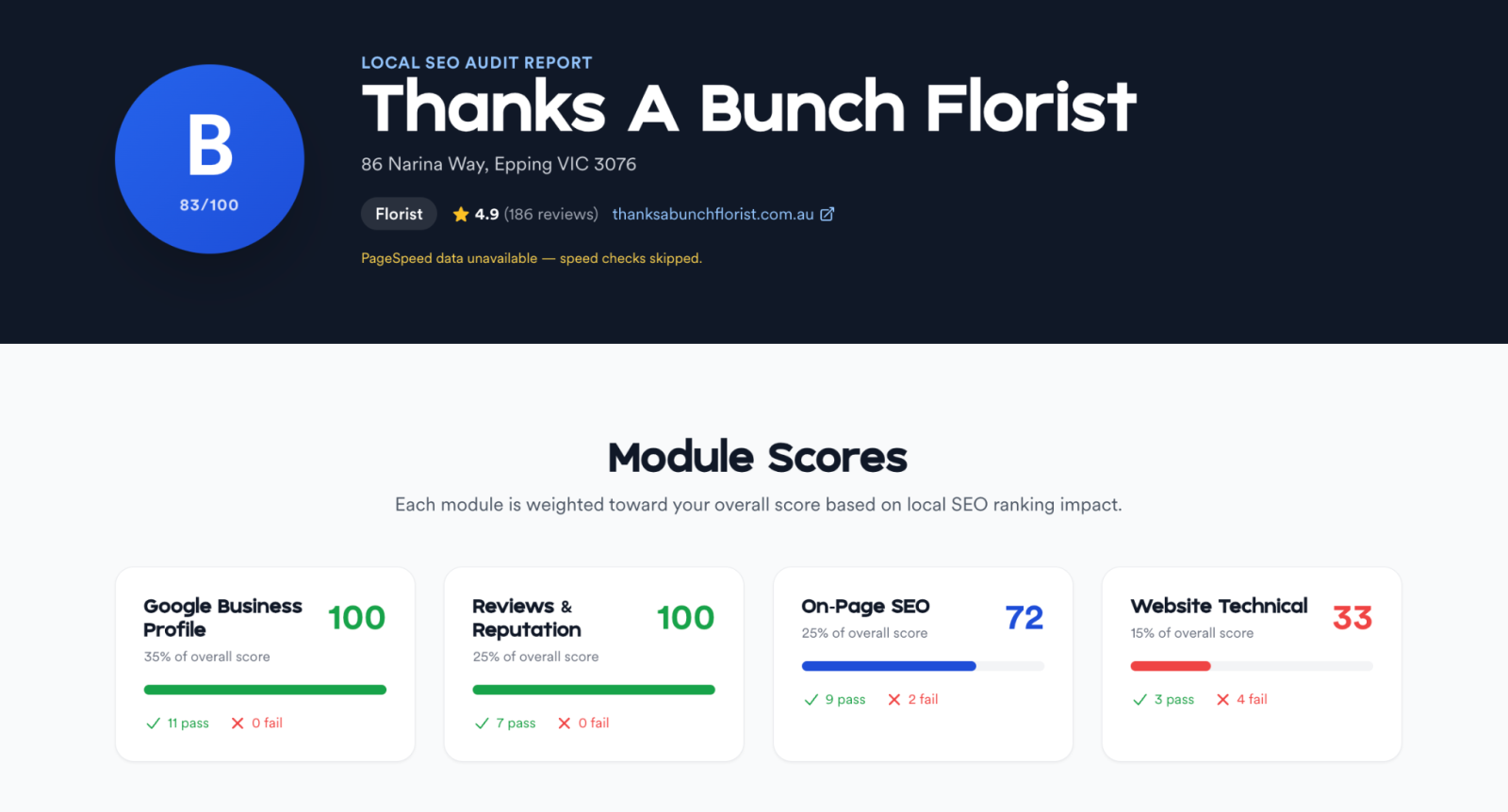
Task: Click the 7 pass count text
Action: pyautogui.click(x=516, y=723)
